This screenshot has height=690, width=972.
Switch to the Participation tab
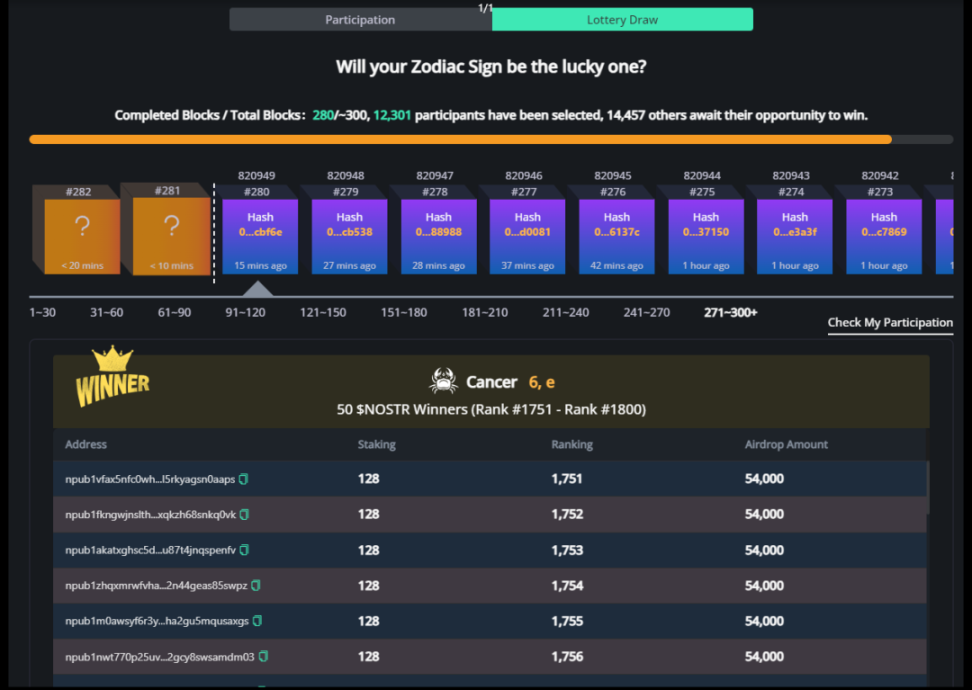[360, 20]
